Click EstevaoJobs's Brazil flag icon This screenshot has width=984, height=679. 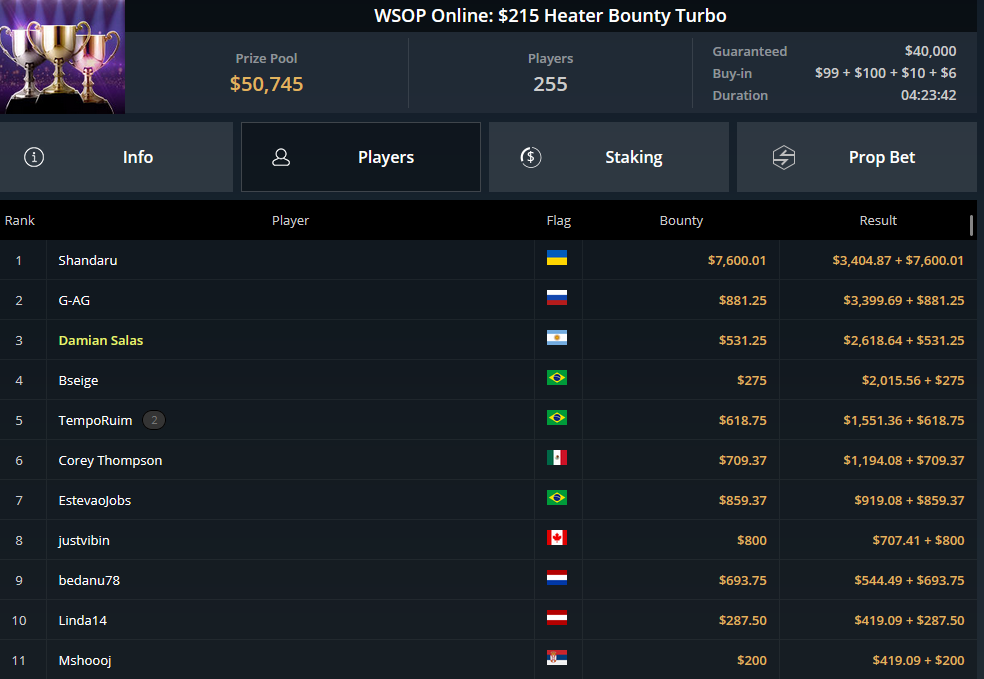[557, 498]
